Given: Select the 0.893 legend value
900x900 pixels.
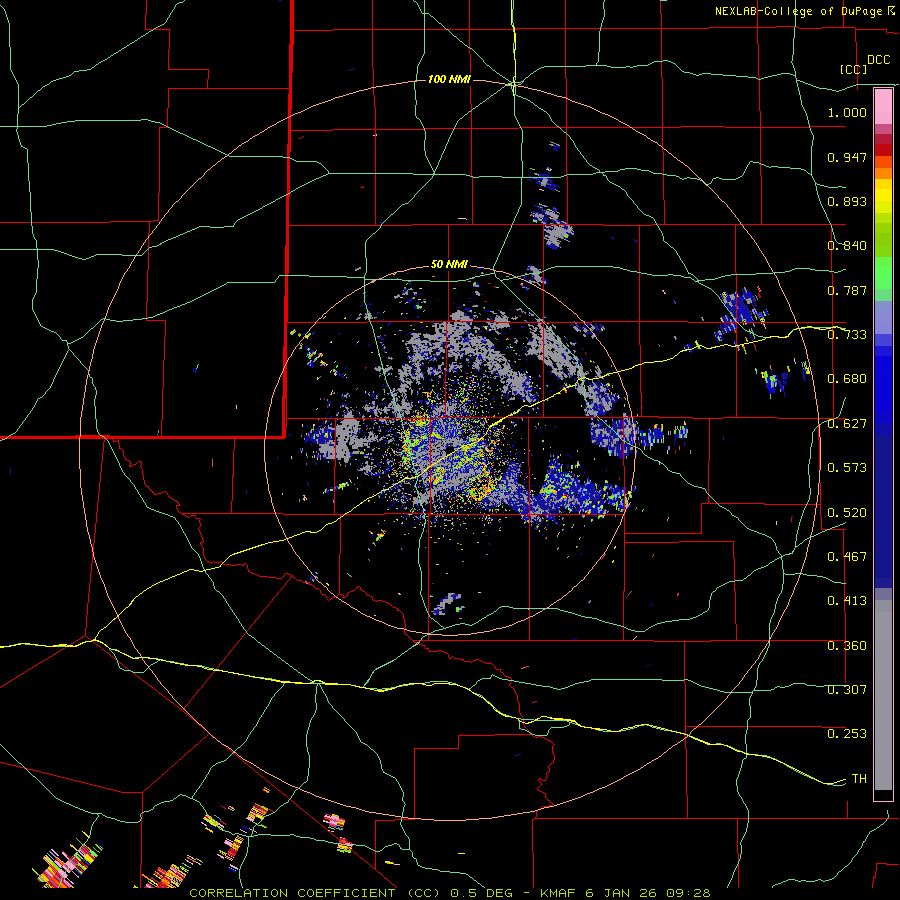Looking at the screenshot, I should [847, 201].
